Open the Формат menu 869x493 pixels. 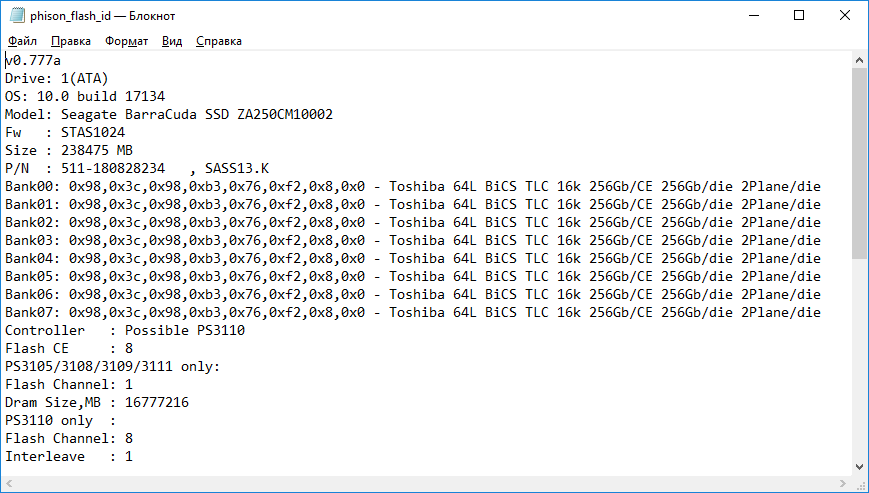coord(126,41)
